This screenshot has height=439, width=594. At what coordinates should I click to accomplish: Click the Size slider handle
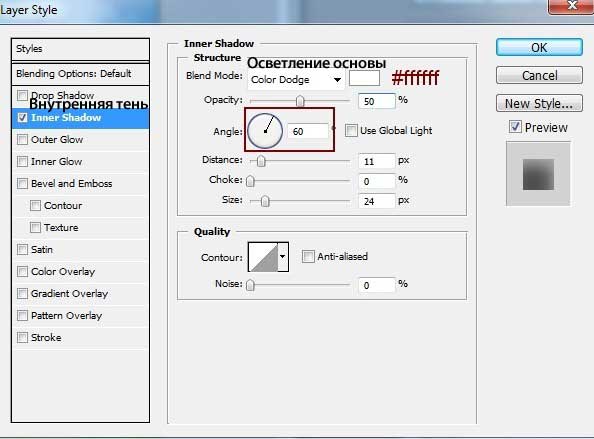pyautogui.click(x=265, y=201)
